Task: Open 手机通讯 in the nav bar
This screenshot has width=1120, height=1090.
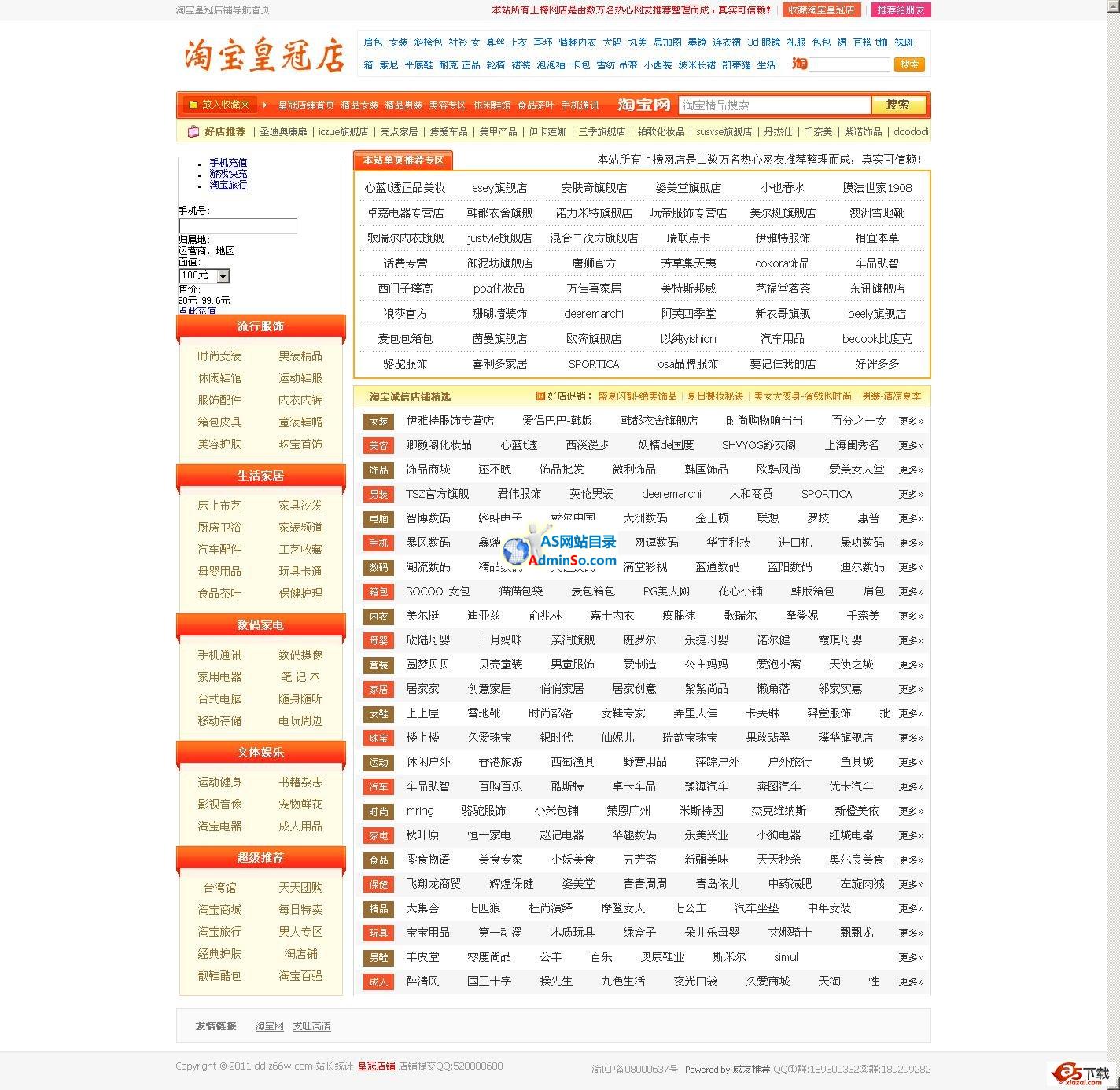Action: click(x=580, y=105)
